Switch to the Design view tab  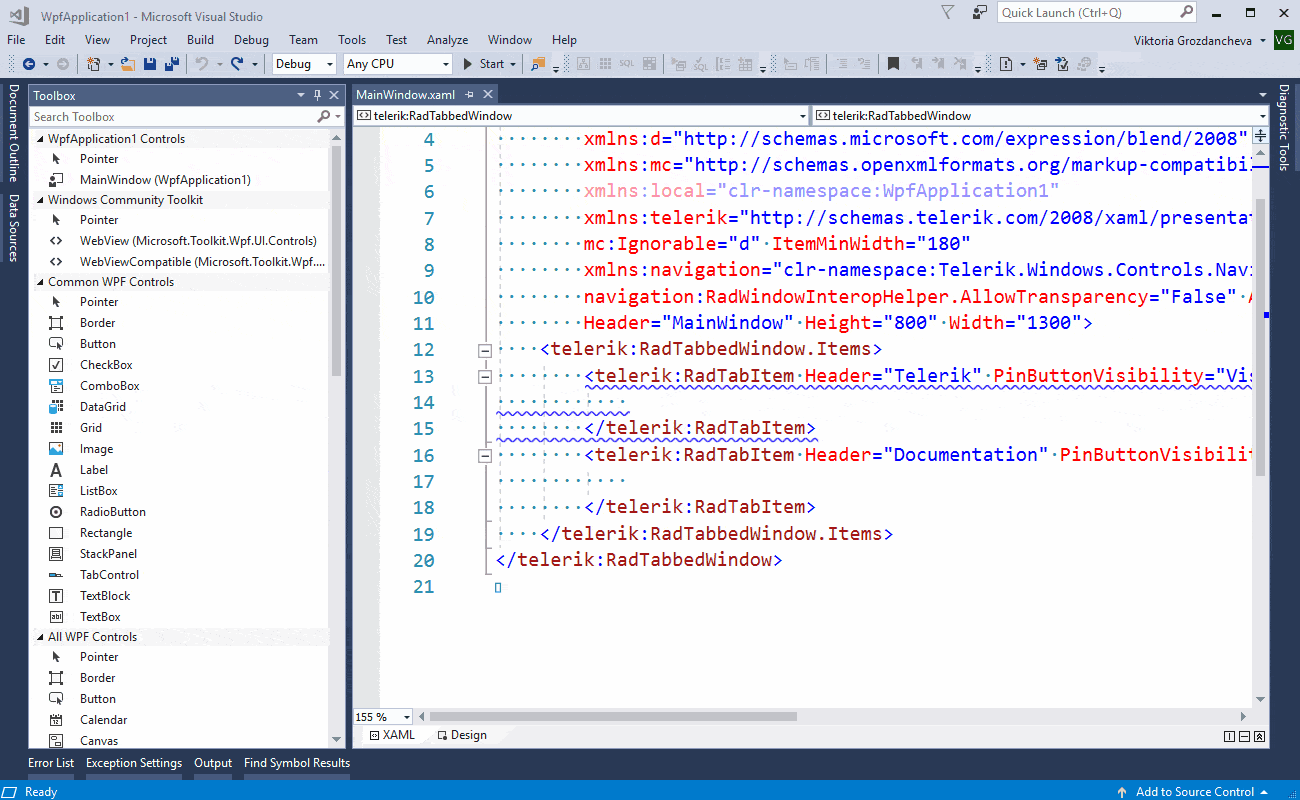click(x=461, y=735)
